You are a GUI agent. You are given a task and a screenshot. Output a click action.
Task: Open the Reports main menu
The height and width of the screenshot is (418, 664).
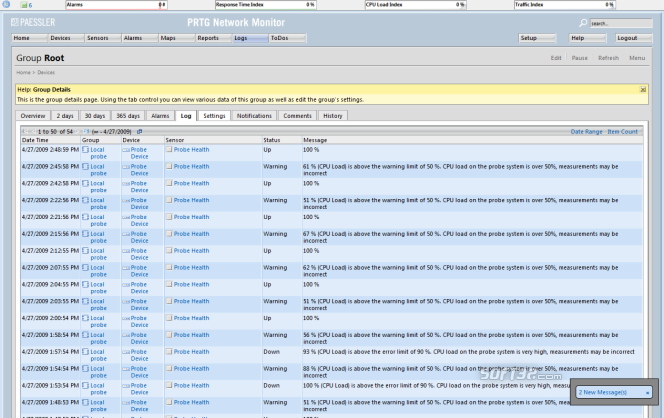[x=213, y=38]
